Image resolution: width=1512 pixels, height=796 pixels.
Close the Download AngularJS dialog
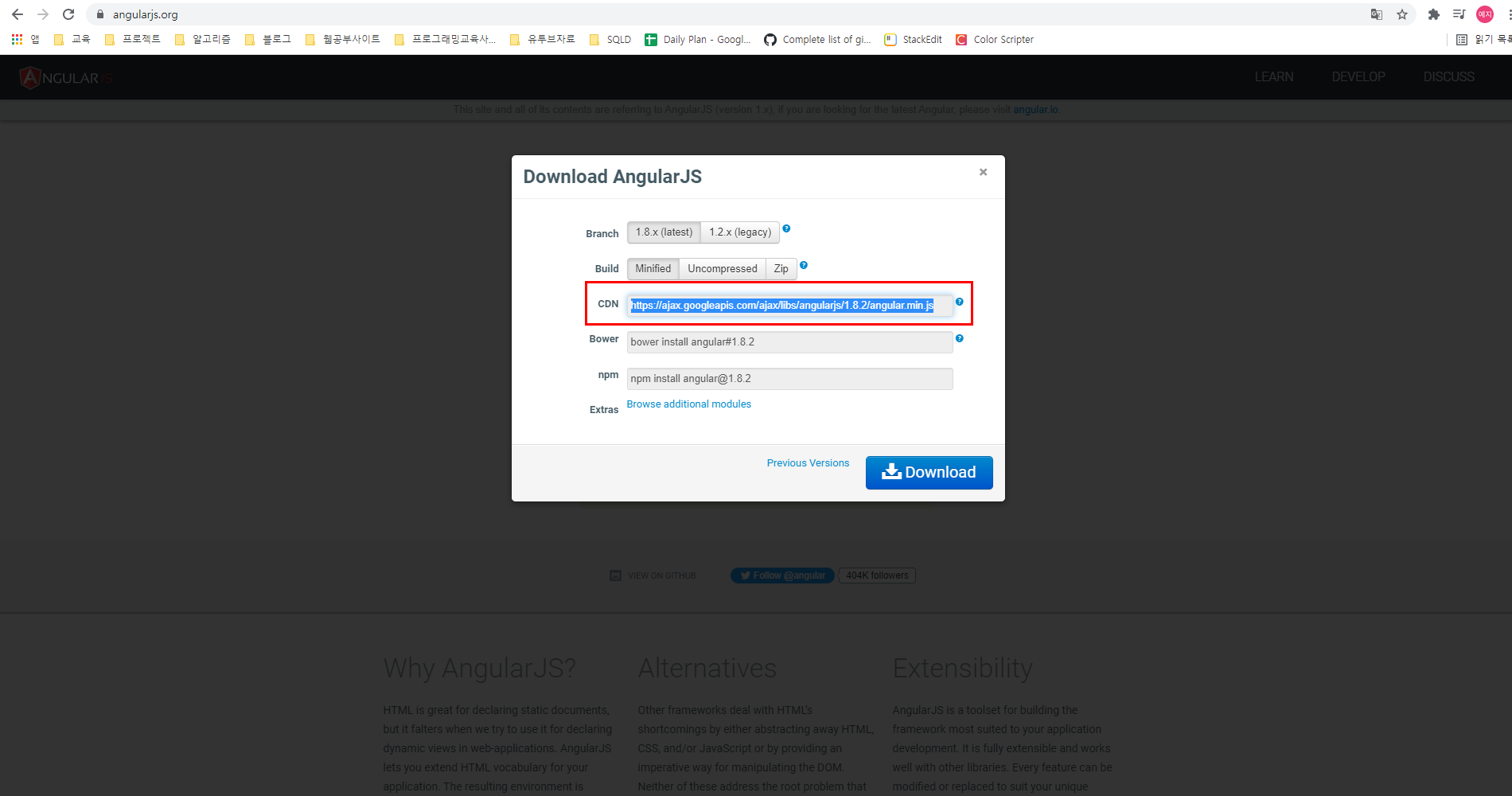click(984, 172)
